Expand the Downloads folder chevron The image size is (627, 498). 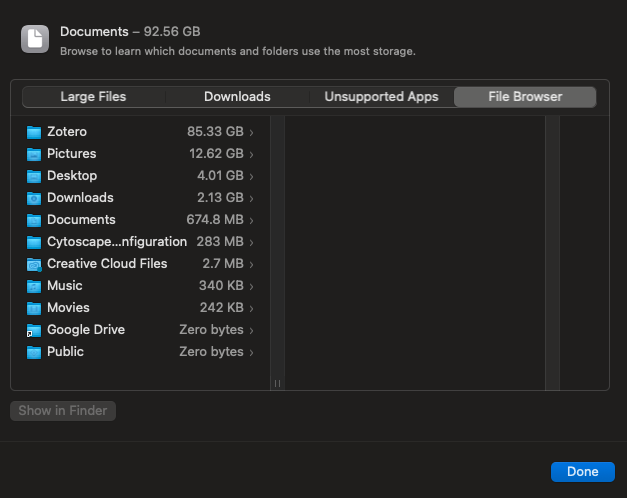(252, 198)
